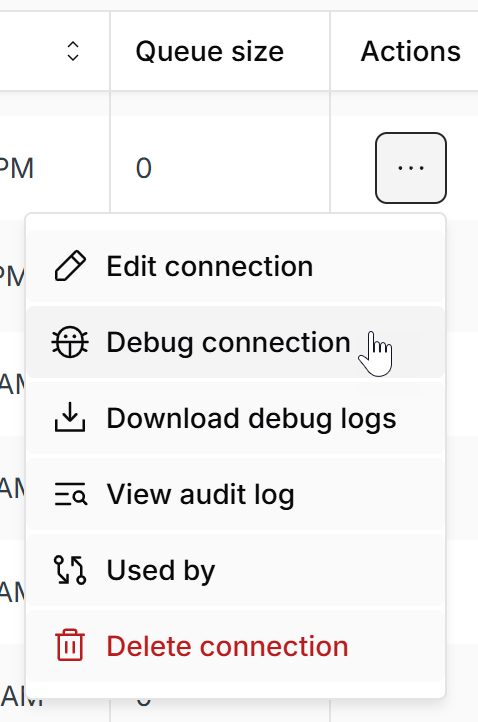
Task: Click the download tray icon
Action: tap(70, 417)
